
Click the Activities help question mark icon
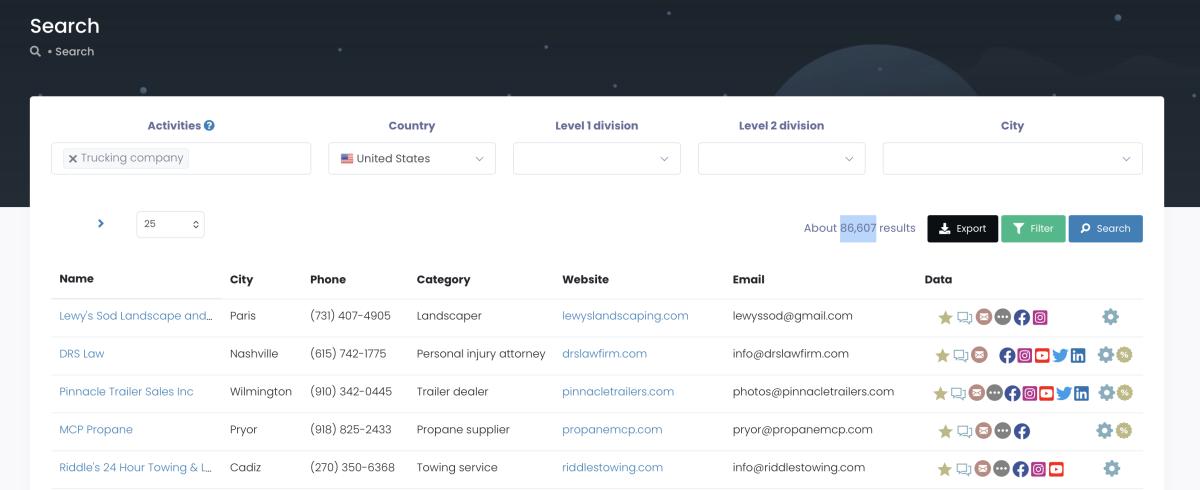tap(209, 126)
